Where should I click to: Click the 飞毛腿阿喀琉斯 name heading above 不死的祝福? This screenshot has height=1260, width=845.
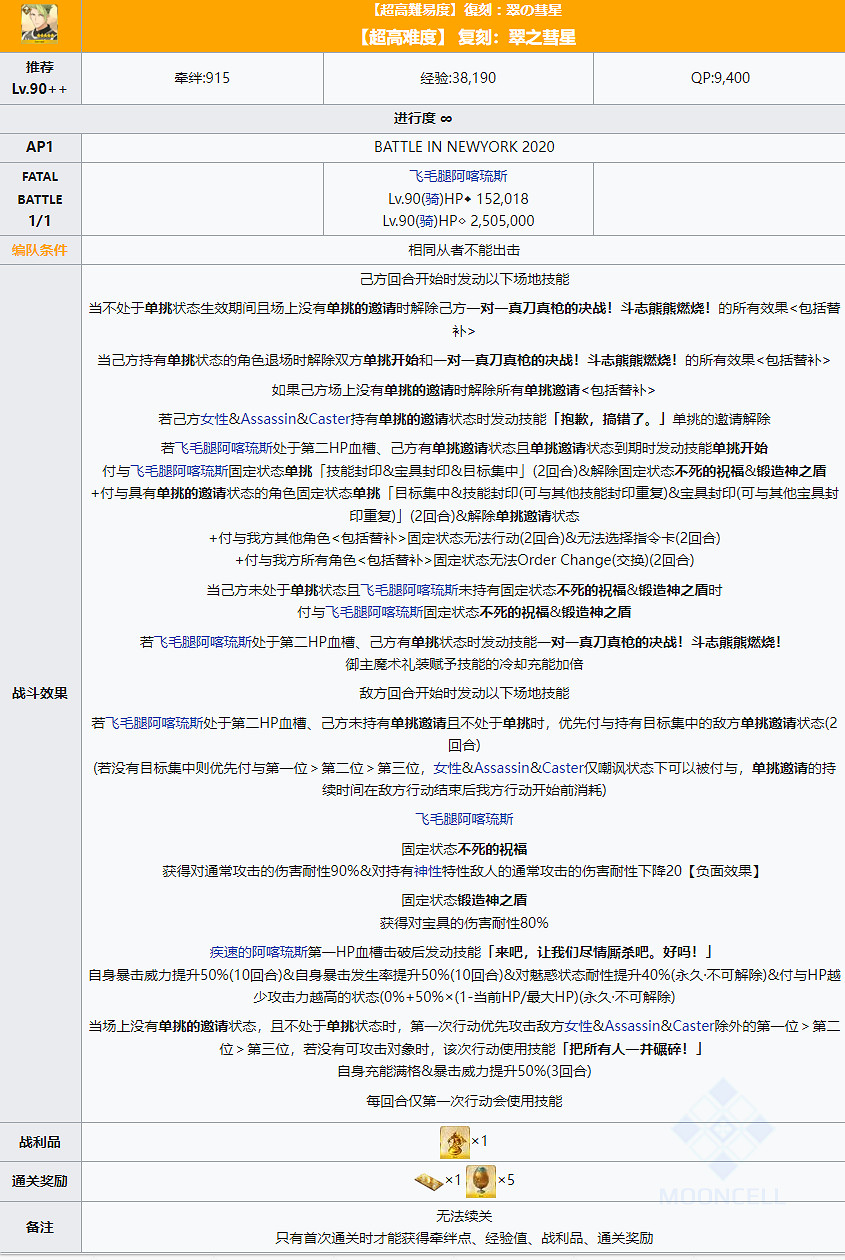464,818
